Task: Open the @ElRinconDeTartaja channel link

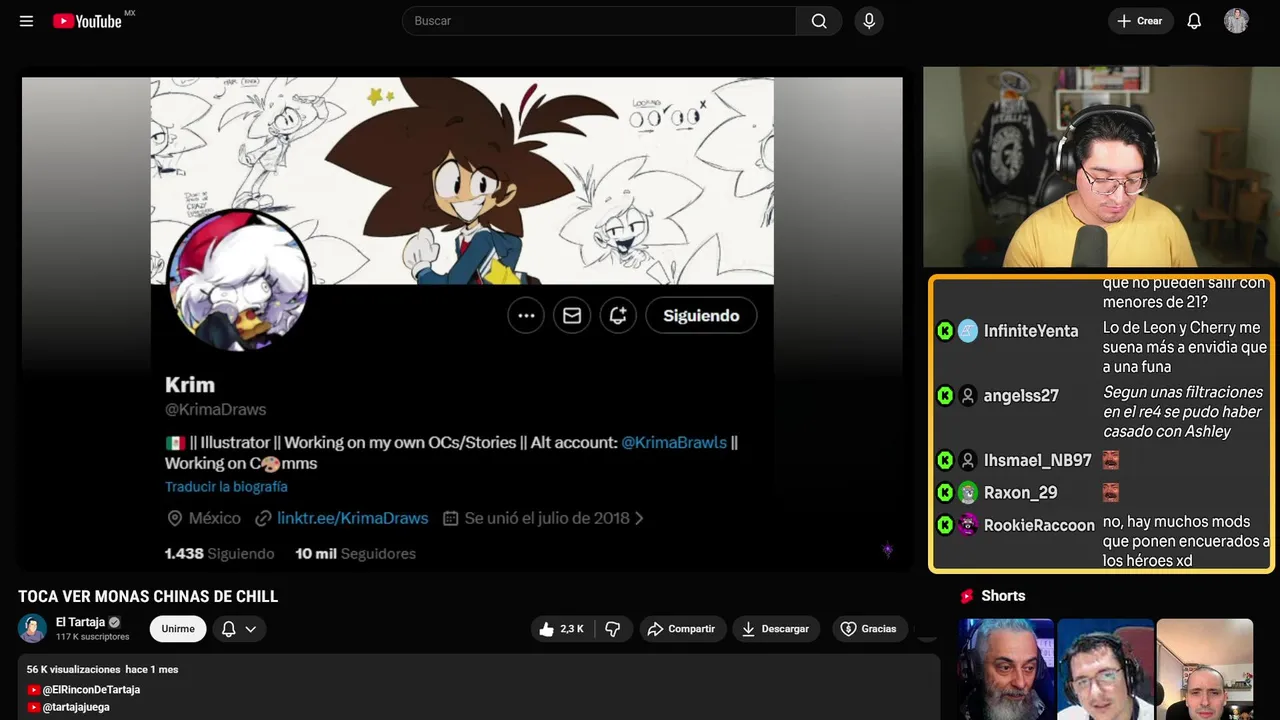Action: [x=91, y=690]
